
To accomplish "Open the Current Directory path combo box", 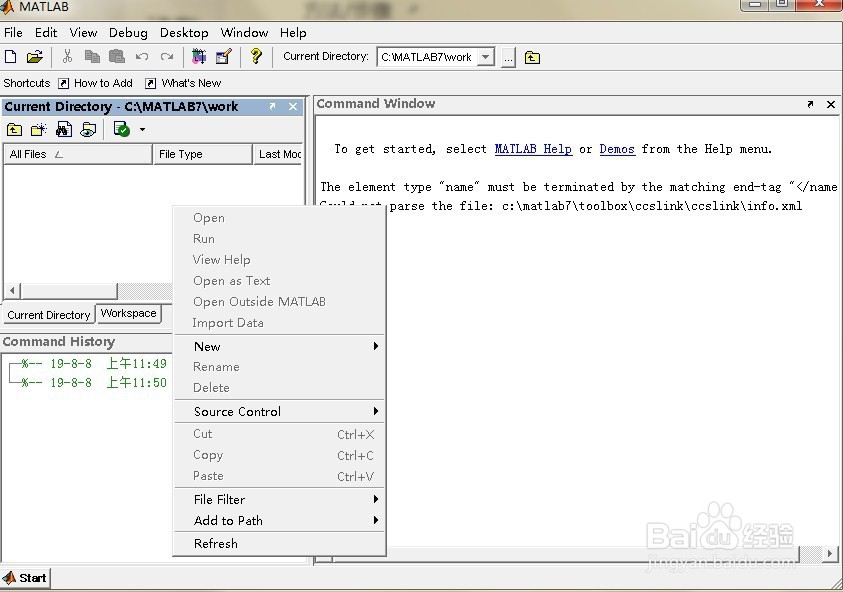I will [435, 57].
